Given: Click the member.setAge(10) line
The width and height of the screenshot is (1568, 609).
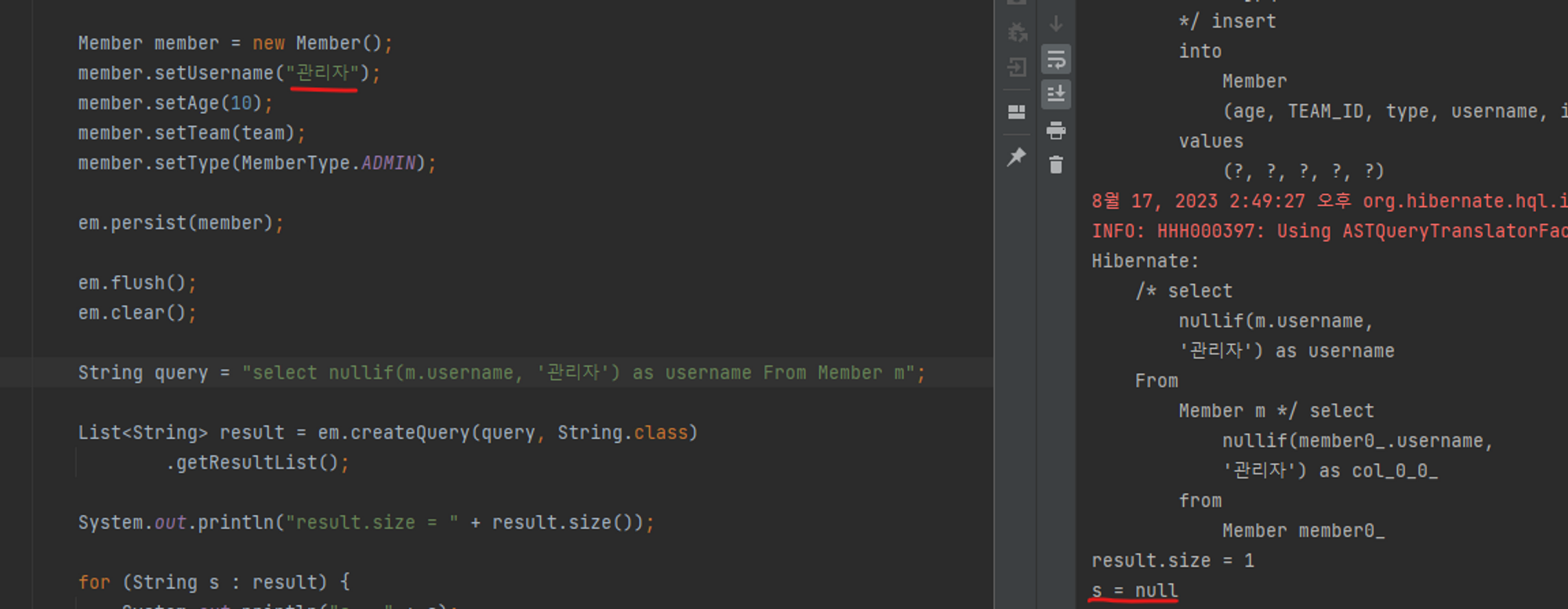Looking at the screenshot, I should (176, 103).
